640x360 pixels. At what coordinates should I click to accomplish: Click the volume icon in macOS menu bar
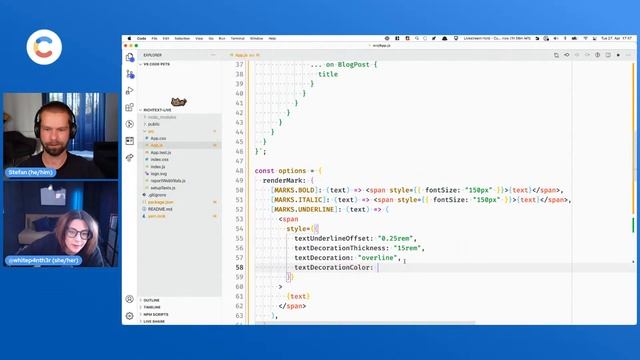(x=556, y=38)
